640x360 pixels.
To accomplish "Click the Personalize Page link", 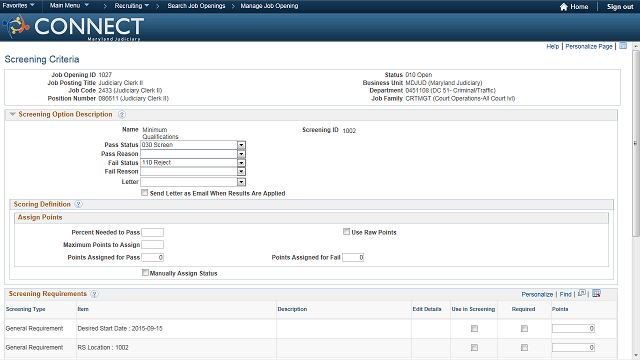I will 589,47.
